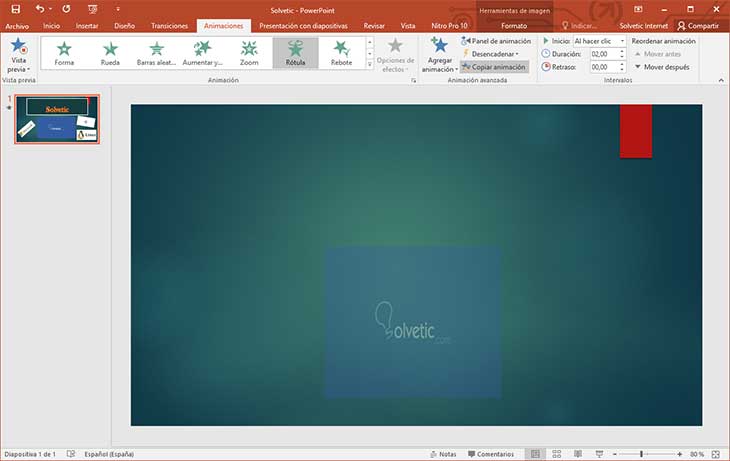Image resolution: width=730 pixels, height=461 pixels.
Task: Click the Solvetic Internet account name
Action: (x=643, y=26)
